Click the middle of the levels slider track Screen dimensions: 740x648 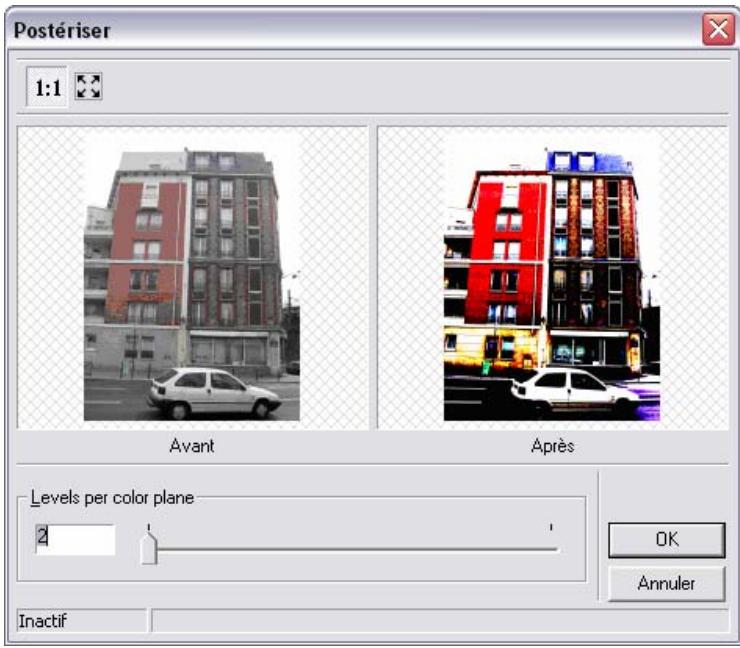coord(350,547)
